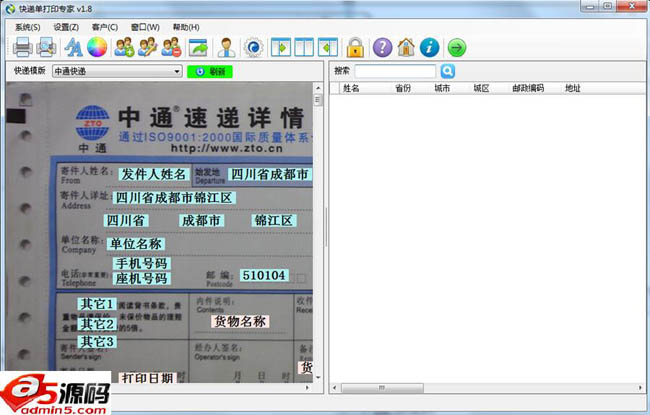
Task: Sort by 姓名 column header
Action: click(351, 88)
